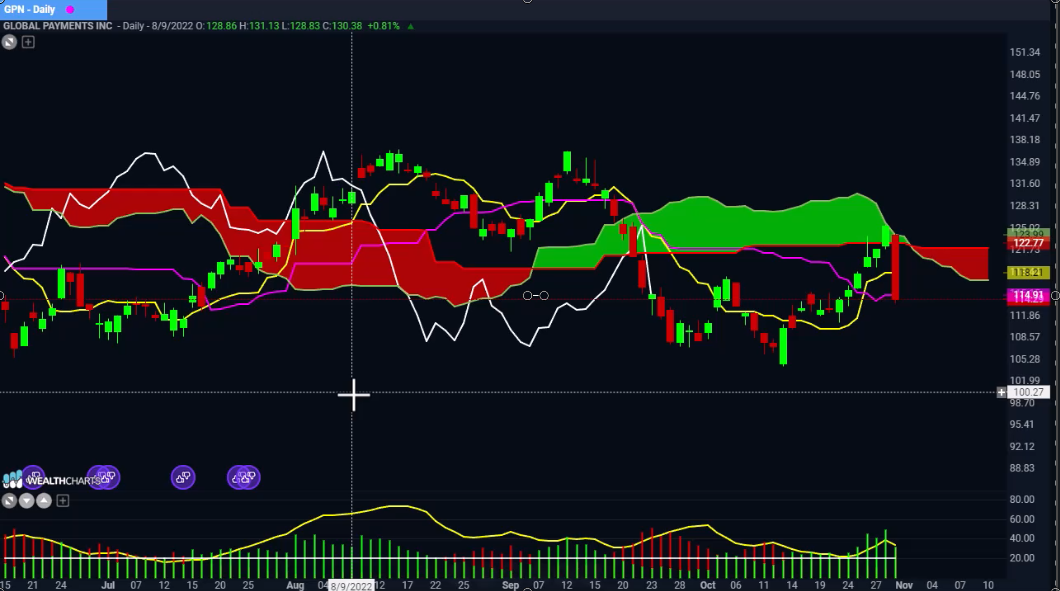
Task: Click the plus box on the volume pane
Action: pyautogui.click(x=63, y=500)
